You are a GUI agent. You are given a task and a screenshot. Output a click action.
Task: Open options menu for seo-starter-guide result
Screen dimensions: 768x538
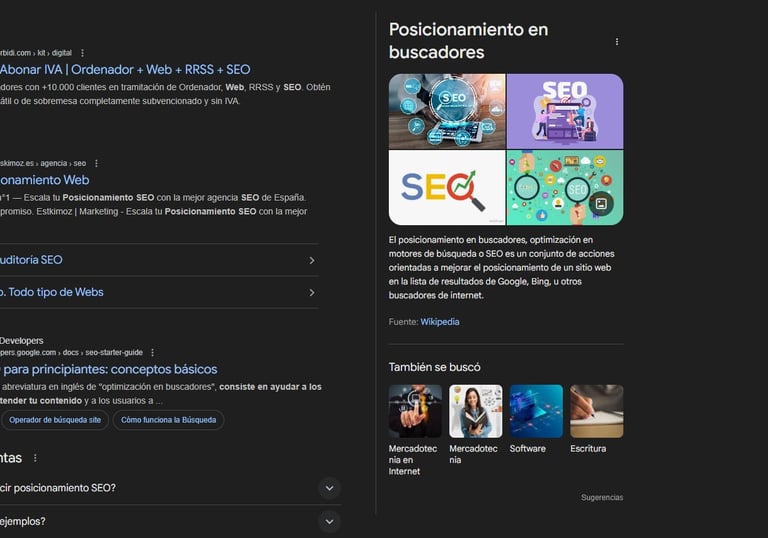click(152, 352)
